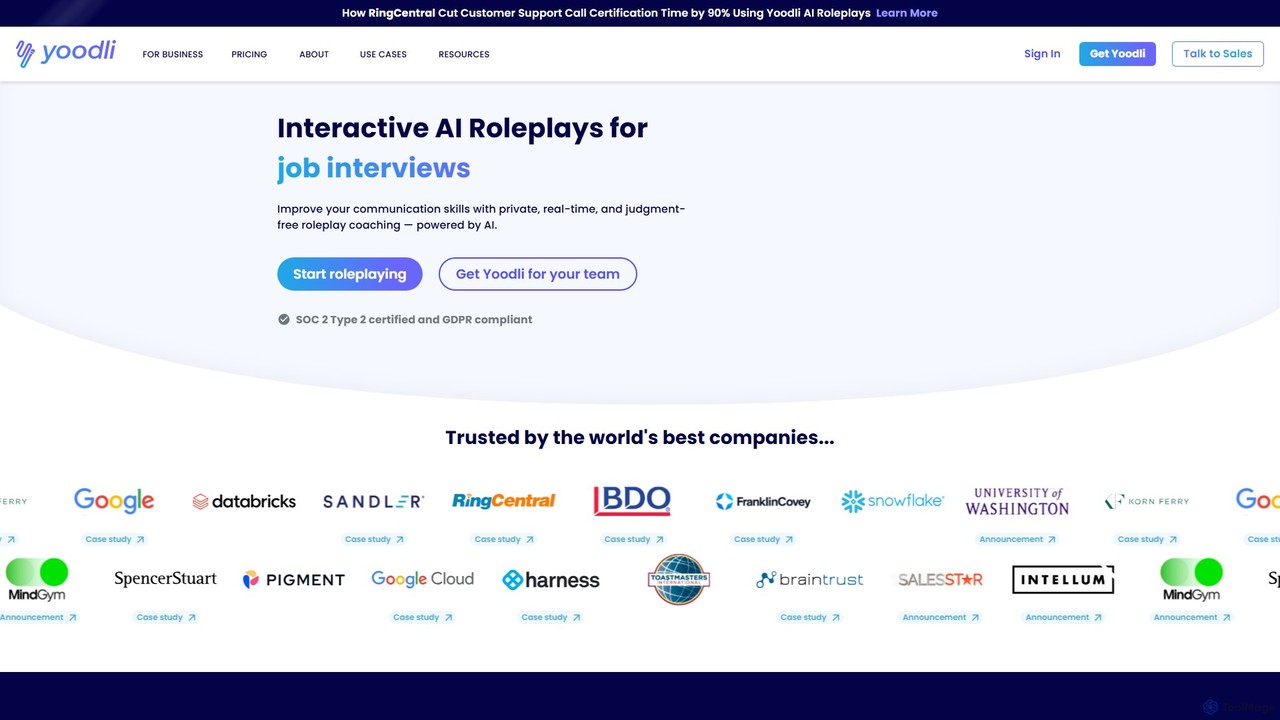The width and height of the screenshot is (1280, 720).
Task: Click 'Trusted by the world's best companies...' heading
Action: [640, 437]
